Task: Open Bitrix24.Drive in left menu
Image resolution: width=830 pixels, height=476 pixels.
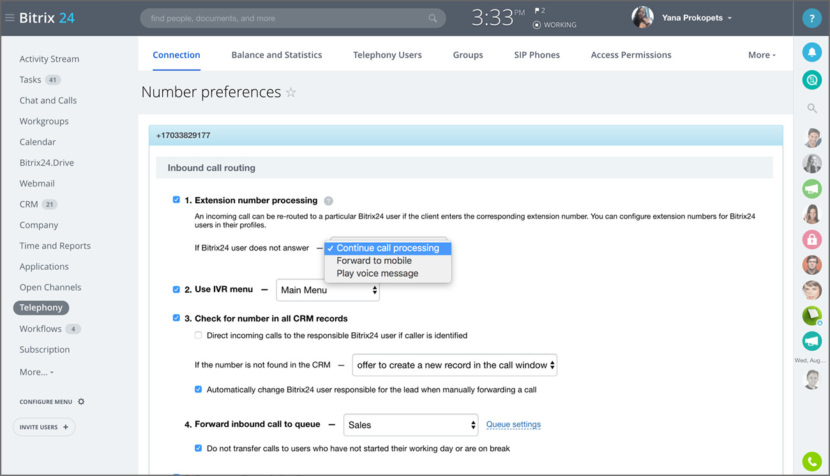Action: (47, 163)
